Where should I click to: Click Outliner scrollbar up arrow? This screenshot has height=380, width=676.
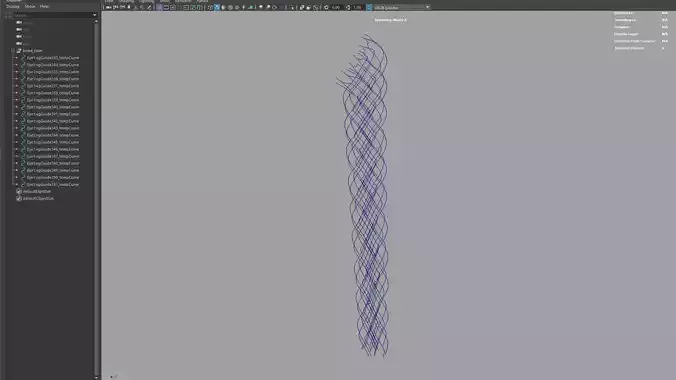tap(96, 21)
